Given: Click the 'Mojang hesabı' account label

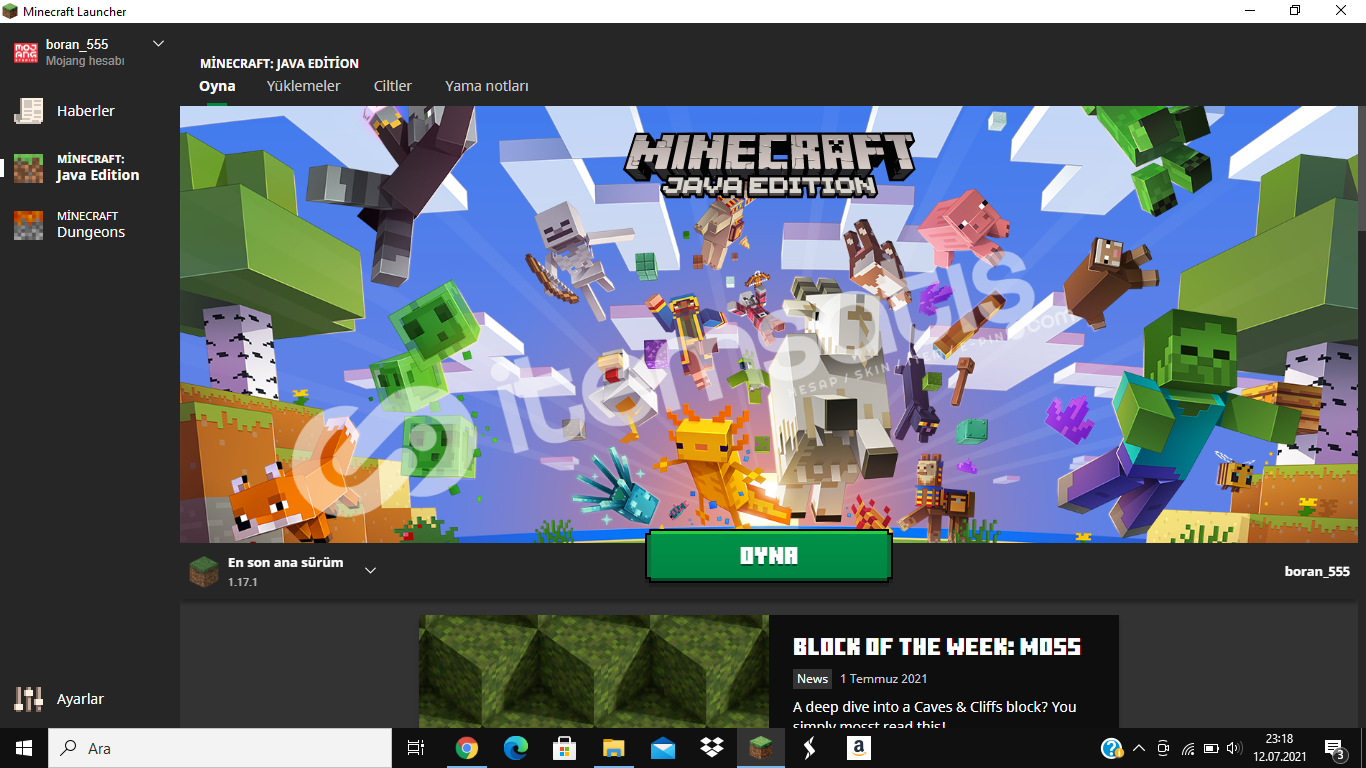Looking at the screenshot, I should click(x=85, y=61).
